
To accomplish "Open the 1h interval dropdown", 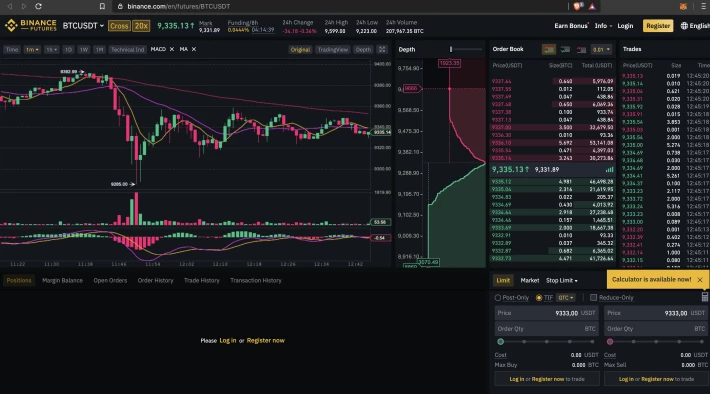I will [51, 49].
